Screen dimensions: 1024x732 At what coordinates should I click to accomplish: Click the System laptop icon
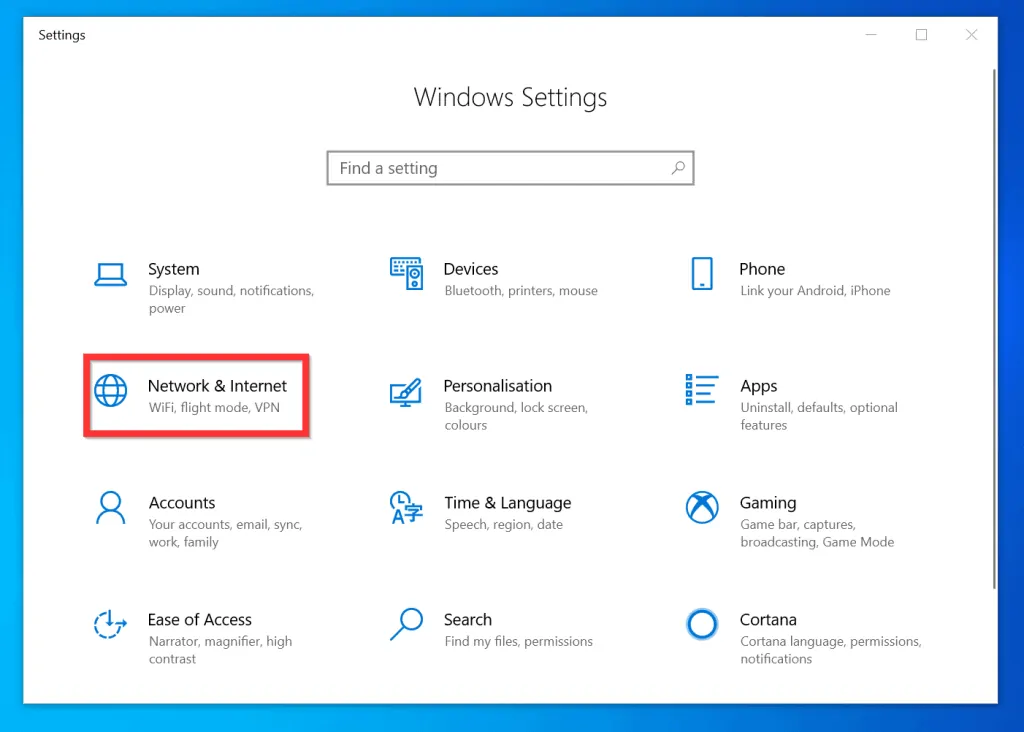click(x=110, y=276)
